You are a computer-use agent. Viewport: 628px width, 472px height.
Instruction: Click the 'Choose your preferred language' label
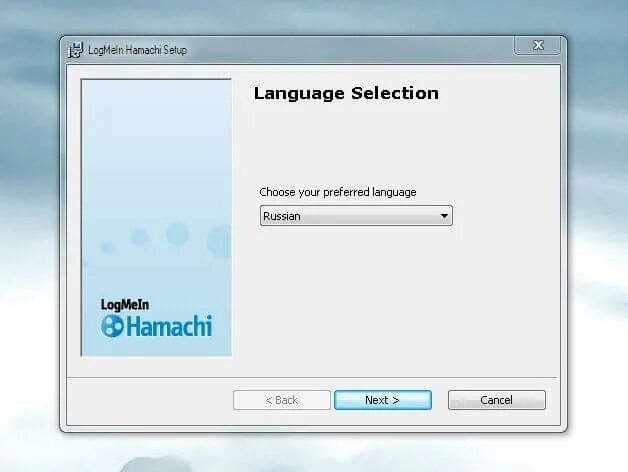point(338,192)
